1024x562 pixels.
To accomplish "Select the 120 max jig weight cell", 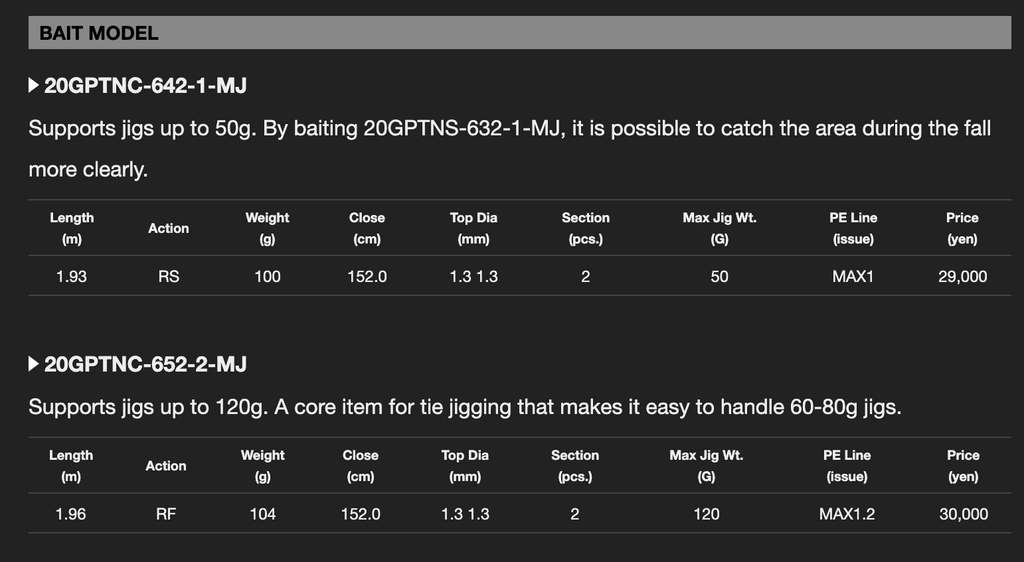I will (x=706, y=514).
